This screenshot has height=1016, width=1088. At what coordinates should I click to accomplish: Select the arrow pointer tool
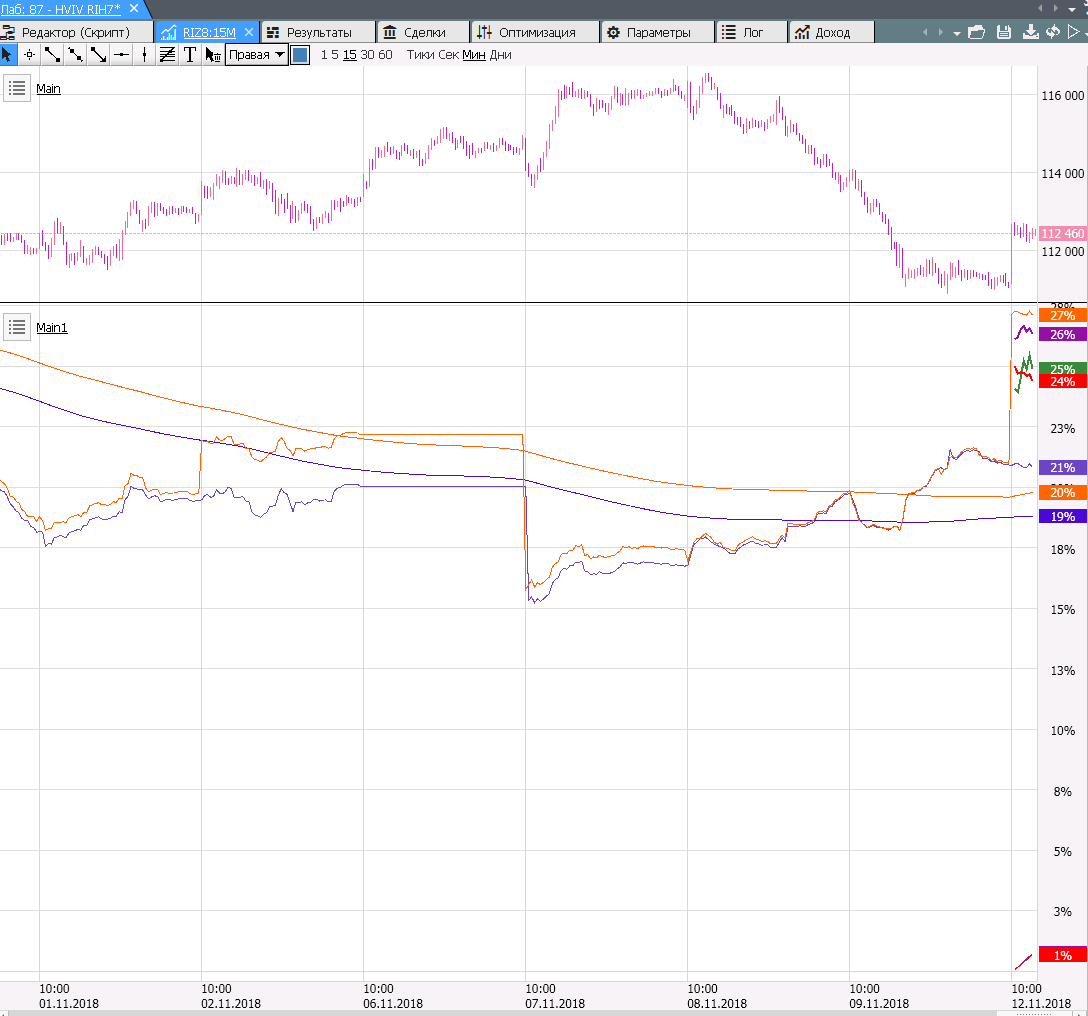pos(8,54)
